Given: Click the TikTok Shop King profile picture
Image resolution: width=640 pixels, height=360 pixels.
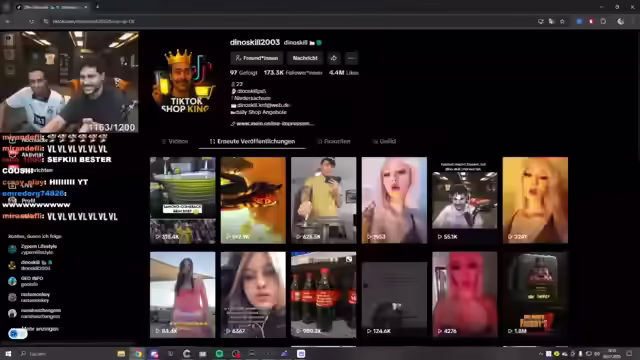Looking at the screenshot, I should (x=184, y=80).
